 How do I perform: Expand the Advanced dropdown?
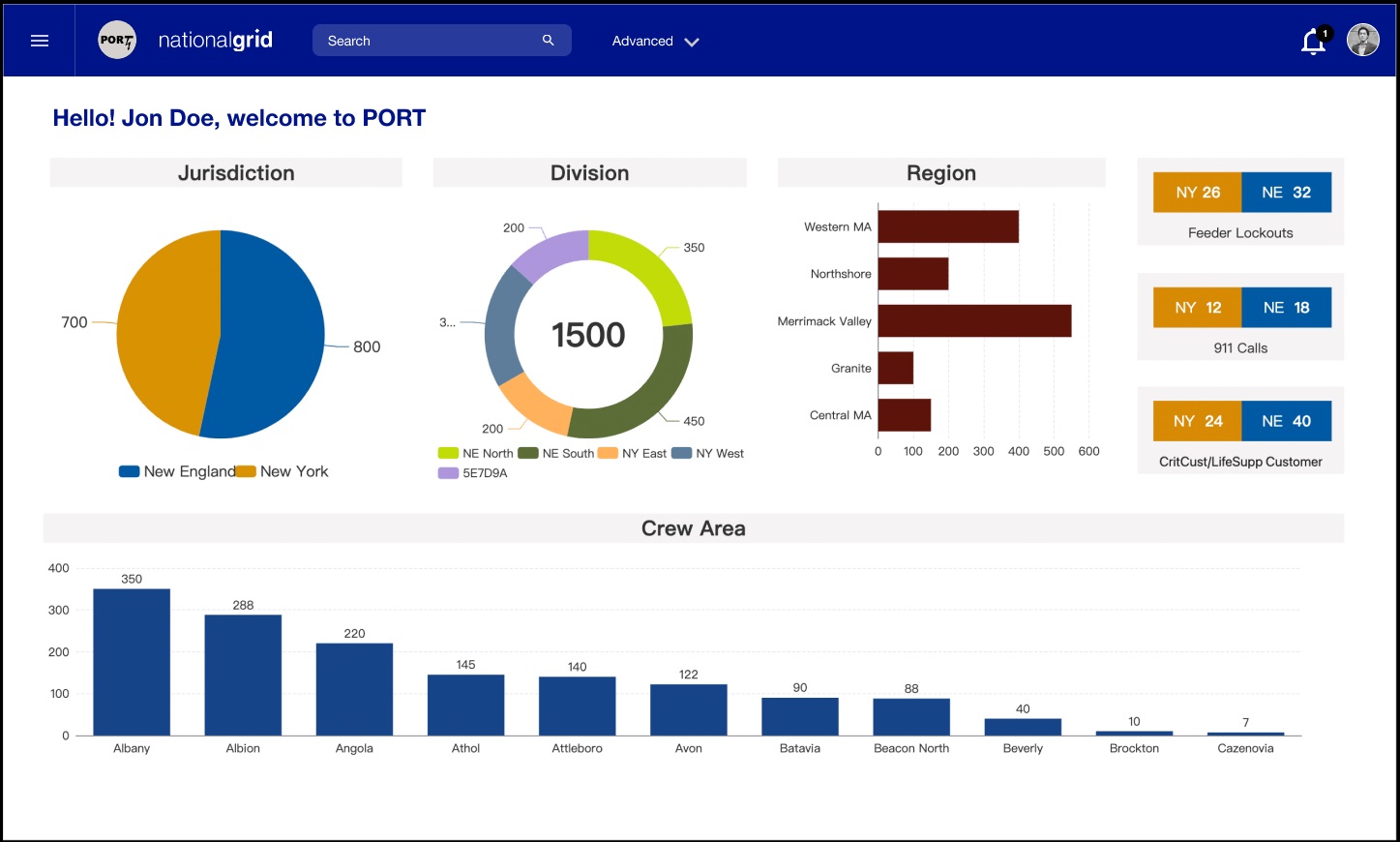[655, 42]
